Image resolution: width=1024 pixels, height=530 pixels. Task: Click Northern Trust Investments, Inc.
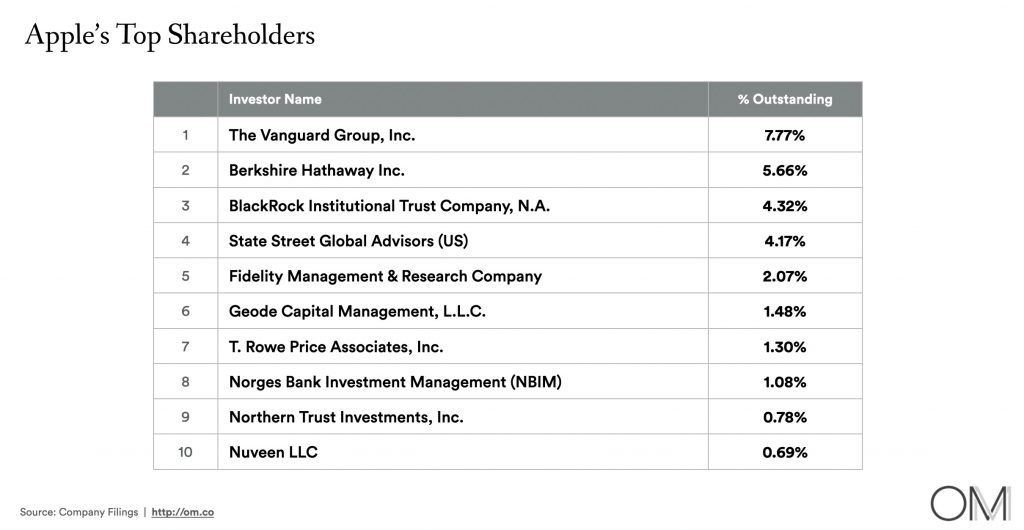(x=346, y=417)
